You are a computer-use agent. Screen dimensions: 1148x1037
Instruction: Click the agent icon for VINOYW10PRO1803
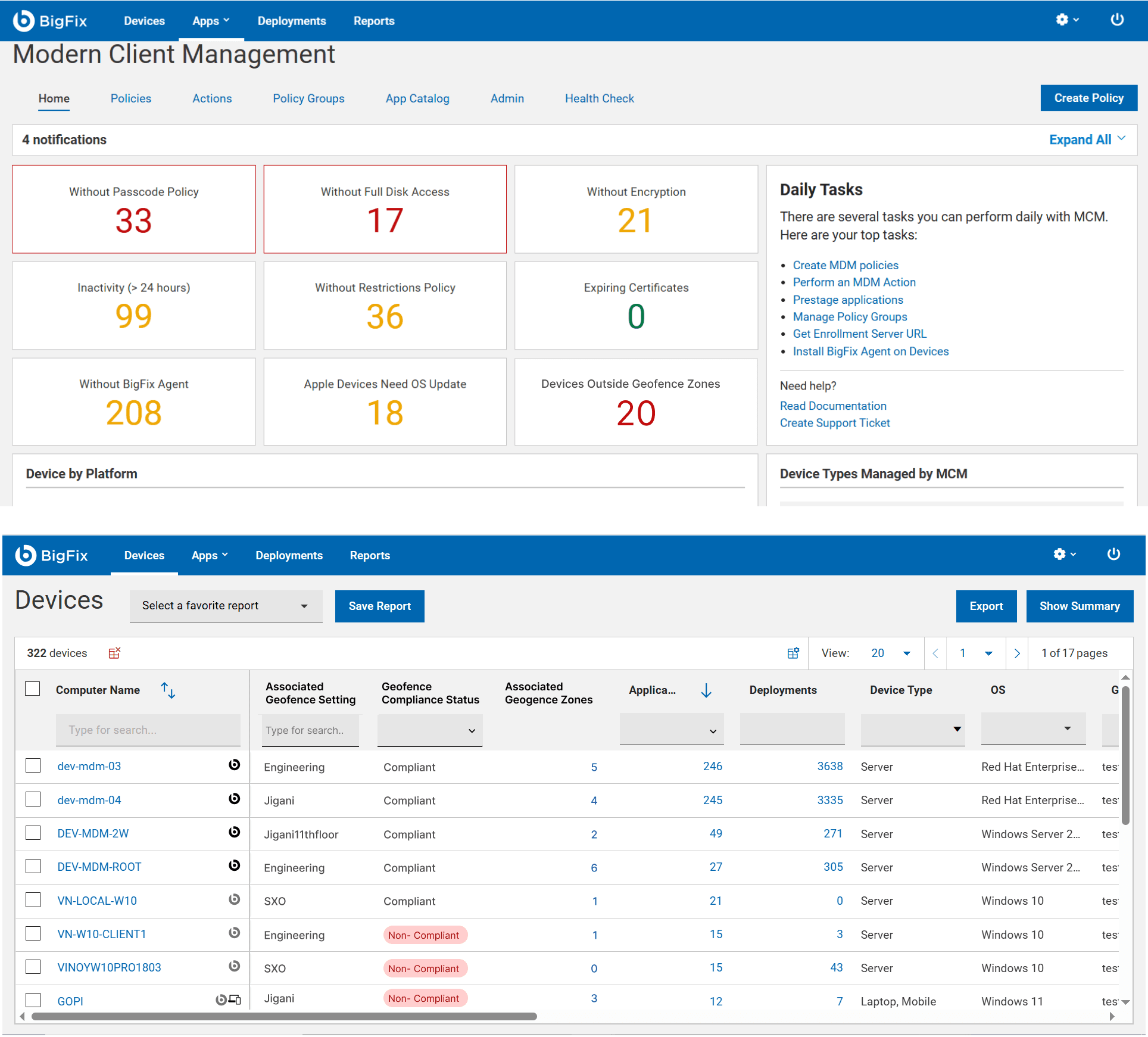coord(235,966)
